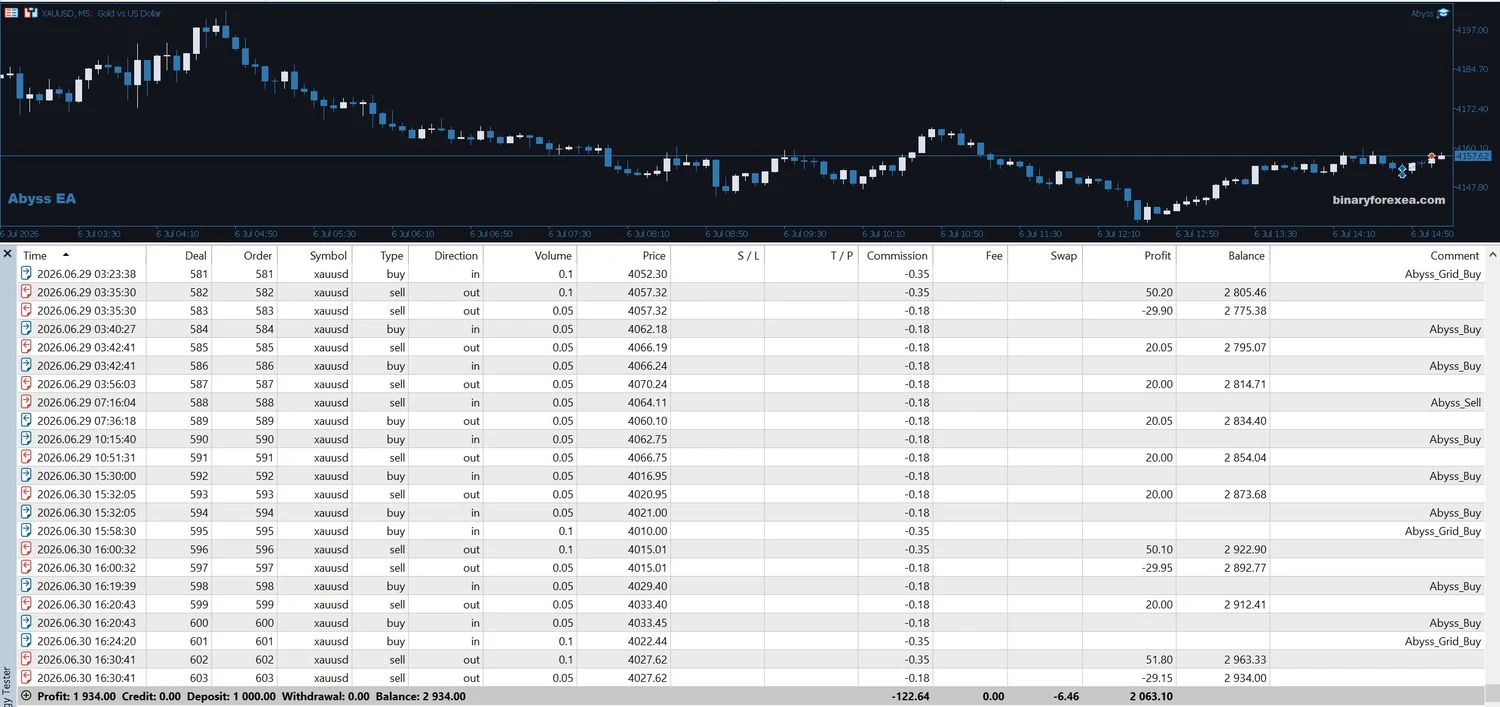The image size is (1500, 707).
Task: Click the buy arrow marker on chart
Action: (1402, 172)
